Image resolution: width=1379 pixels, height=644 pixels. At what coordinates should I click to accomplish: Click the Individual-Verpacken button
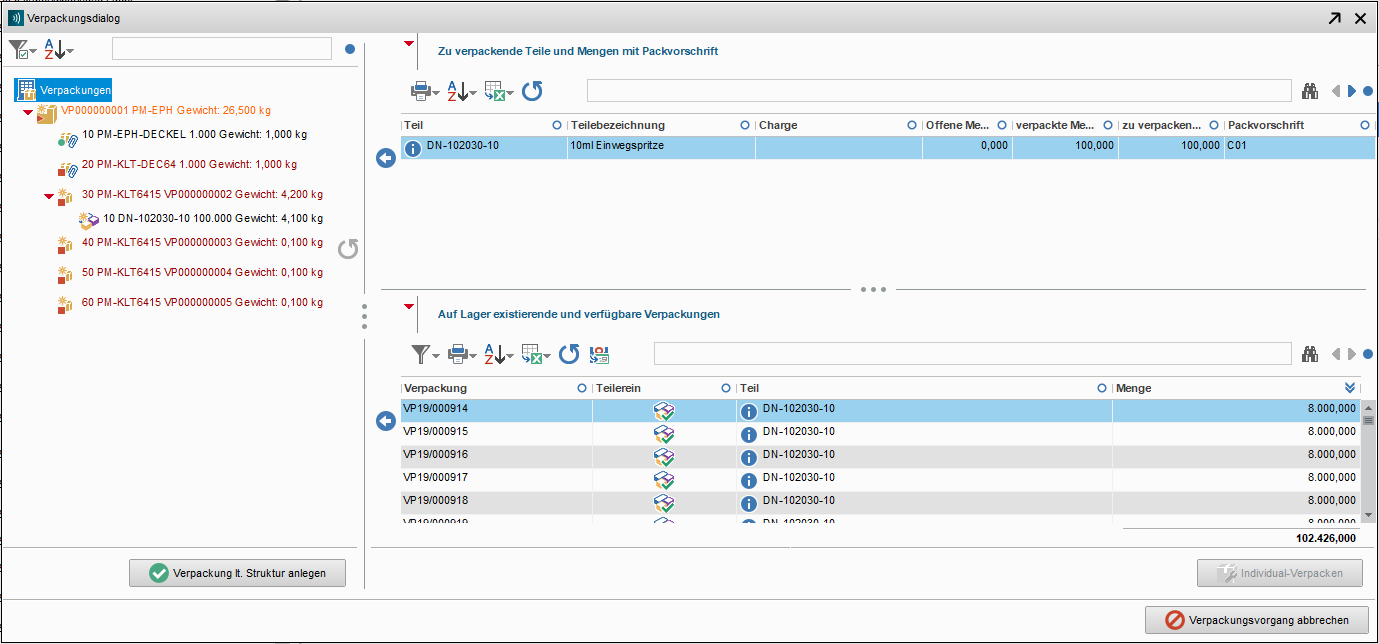(x=1282, y=573)
